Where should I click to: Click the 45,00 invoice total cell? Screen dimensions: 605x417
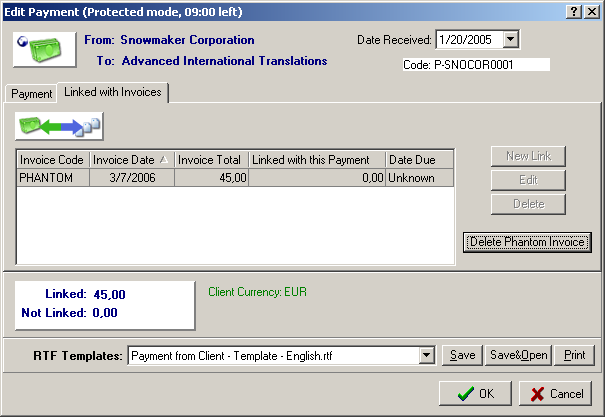(211, 178)
